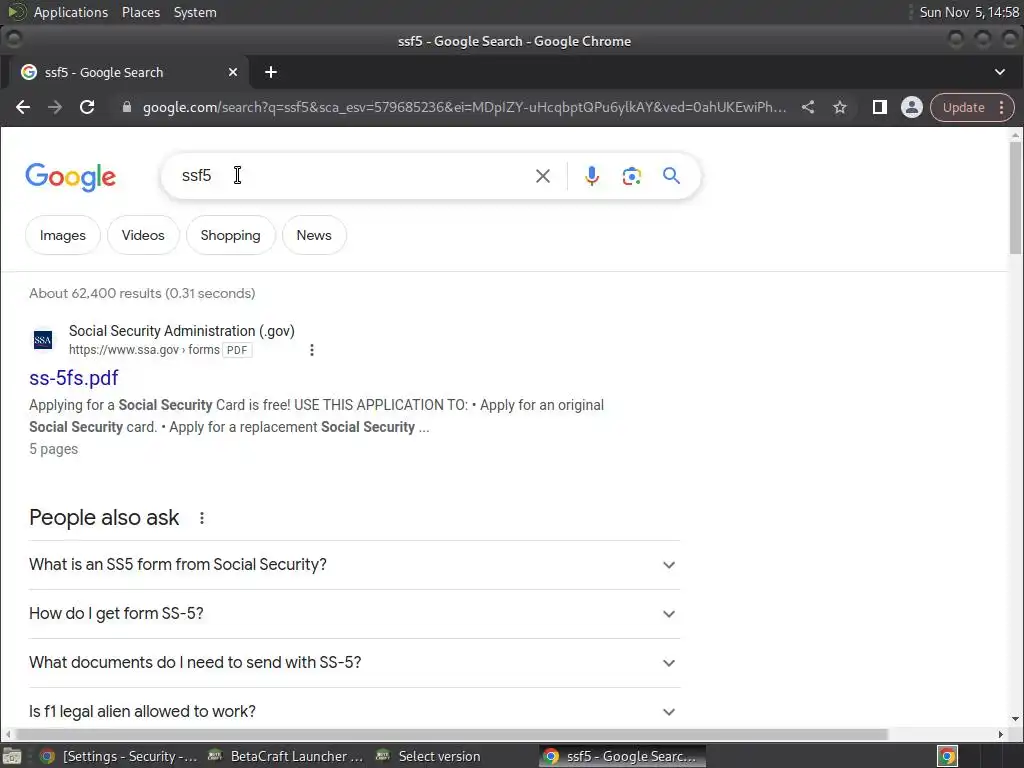Click the browser forward arrow
Viewport: 1024px width, 768px height.
(55, 107)
